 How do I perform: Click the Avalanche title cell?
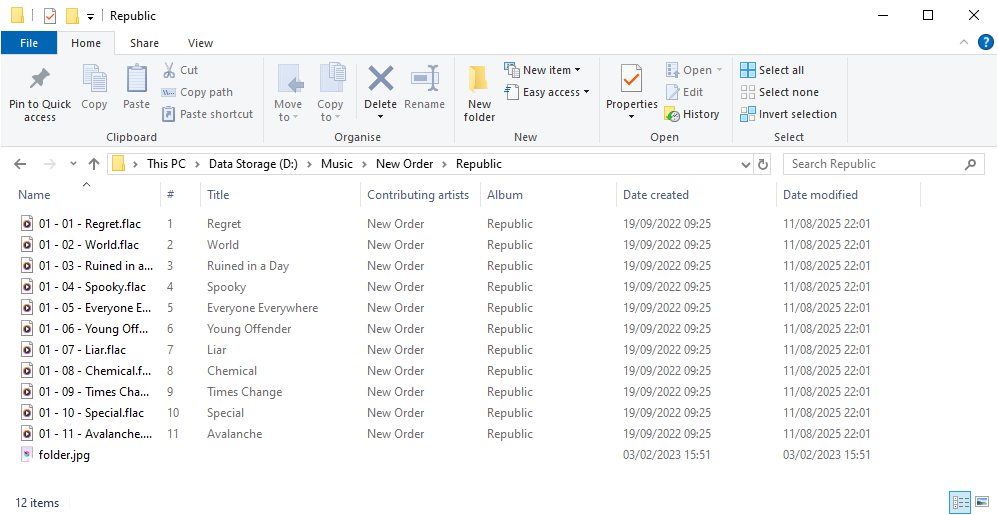[234, 434]
